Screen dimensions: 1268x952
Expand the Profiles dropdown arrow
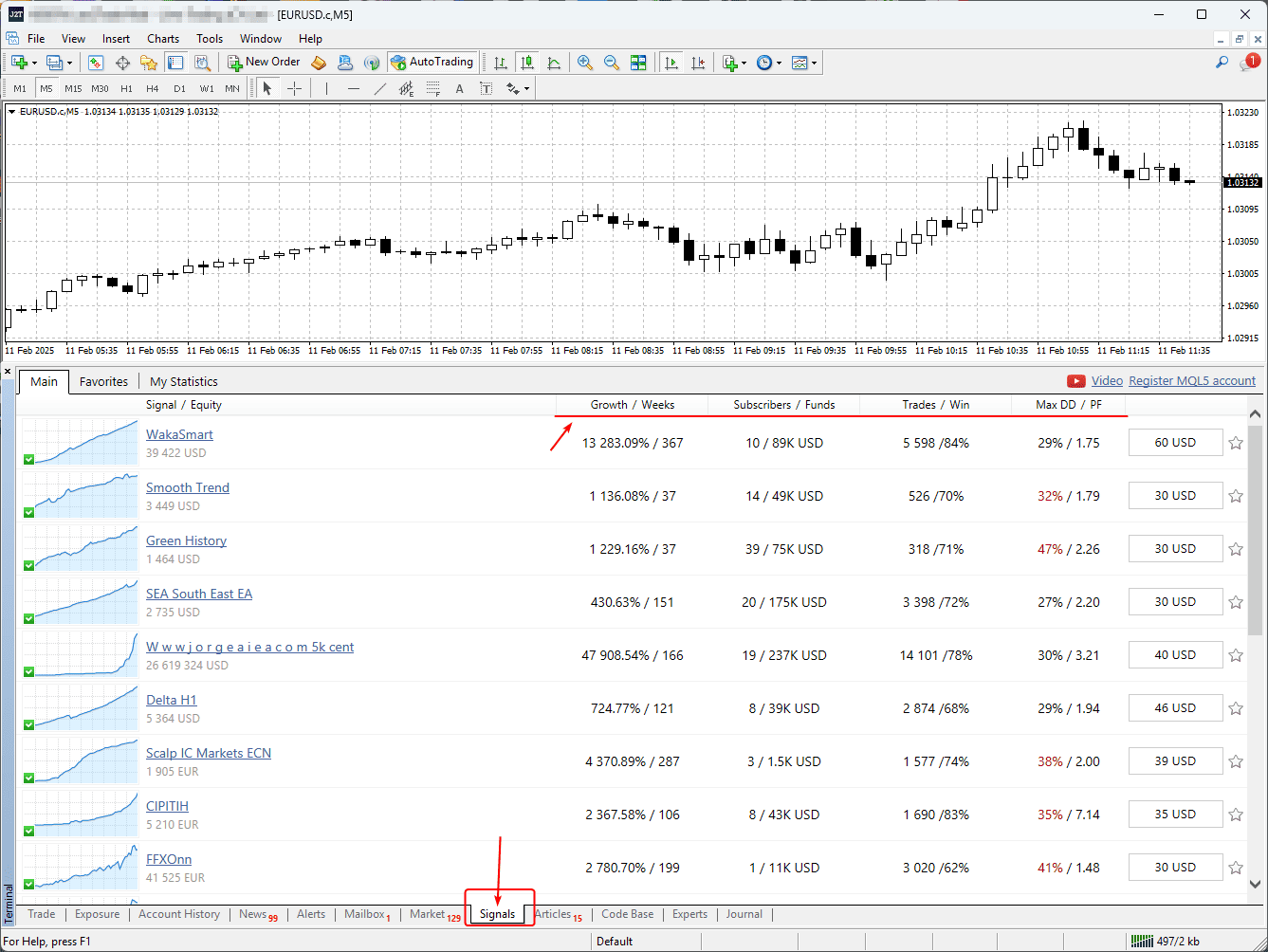tap(69, 64)
